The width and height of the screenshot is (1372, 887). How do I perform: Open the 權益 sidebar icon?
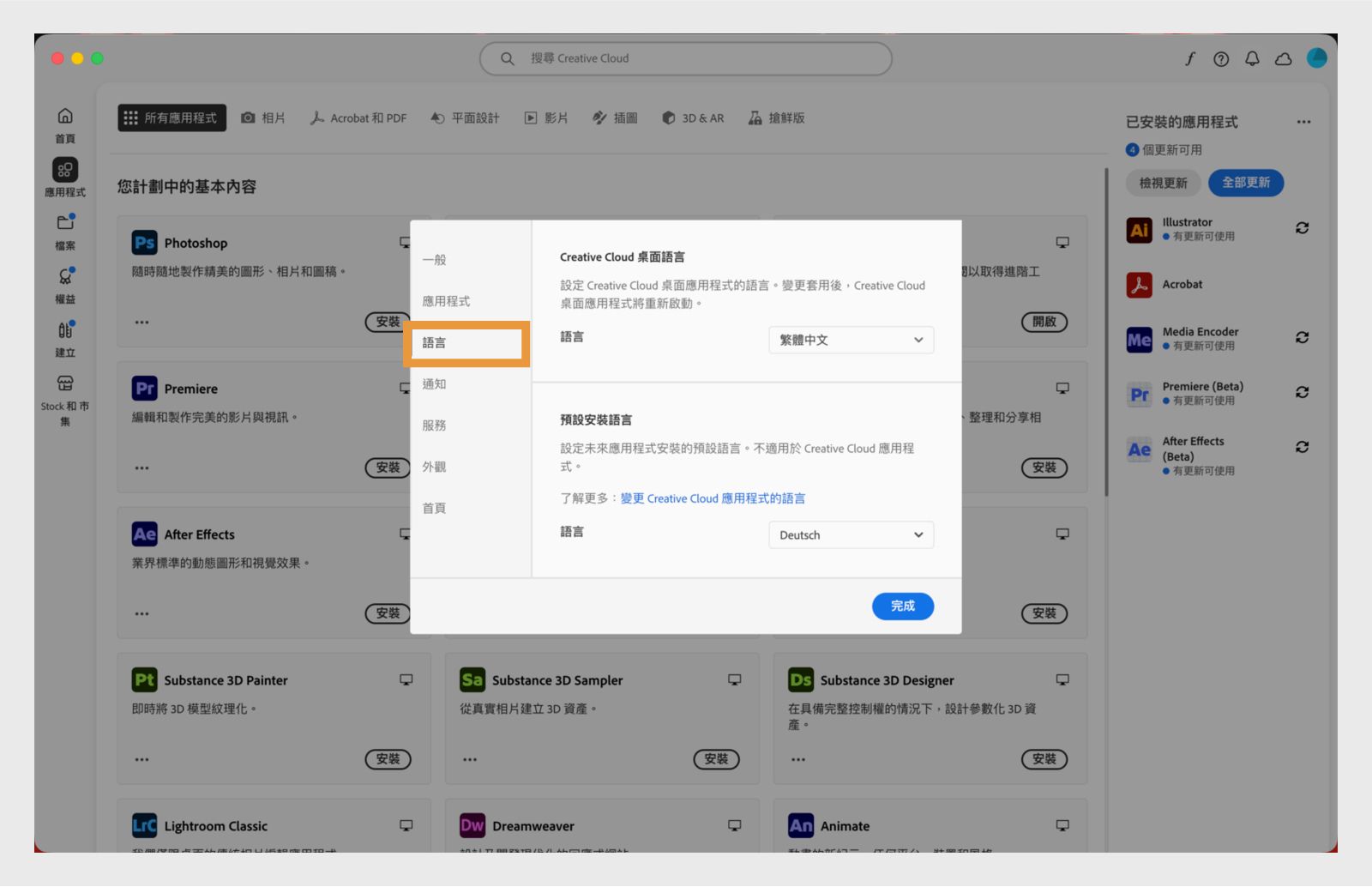click(65, 276)
